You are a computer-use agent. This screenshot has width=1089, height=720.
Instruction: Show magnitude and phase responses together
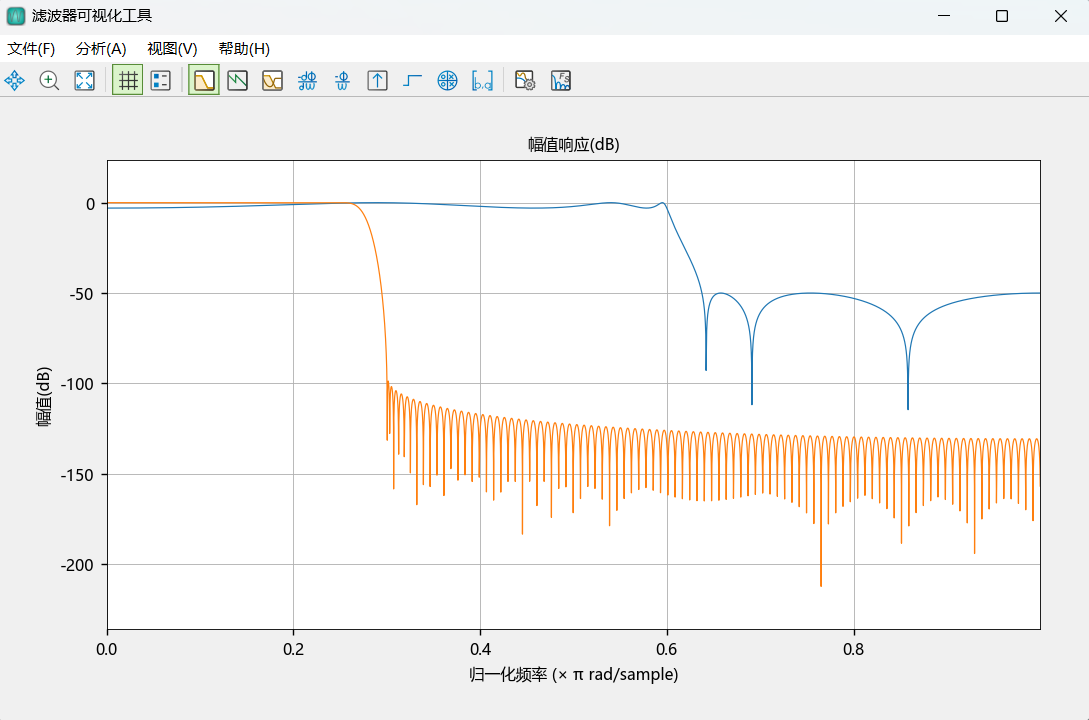272,81
